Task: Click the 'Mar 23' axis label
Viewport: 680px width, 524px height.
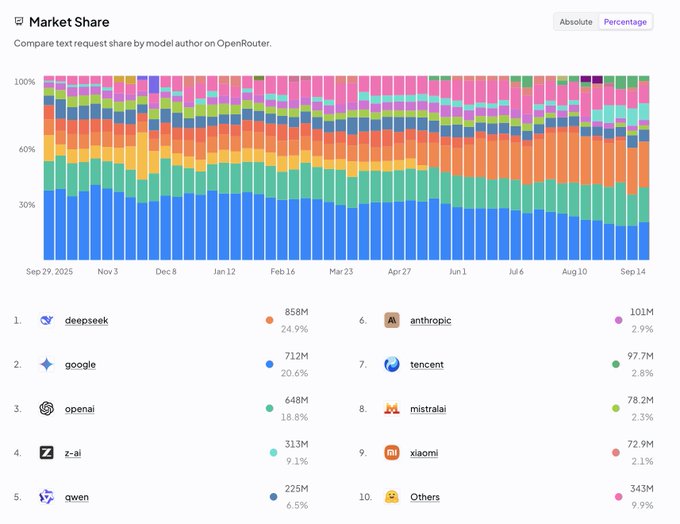Action: [x=341, y=272]
